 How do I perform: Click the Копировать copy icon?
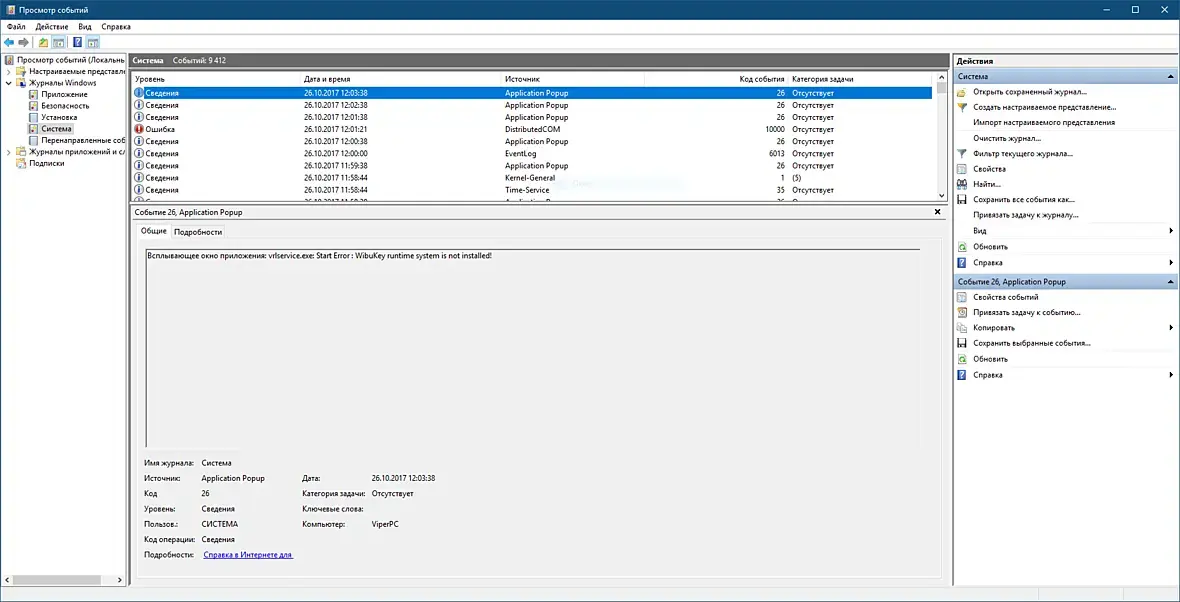[x=961, y=328]
